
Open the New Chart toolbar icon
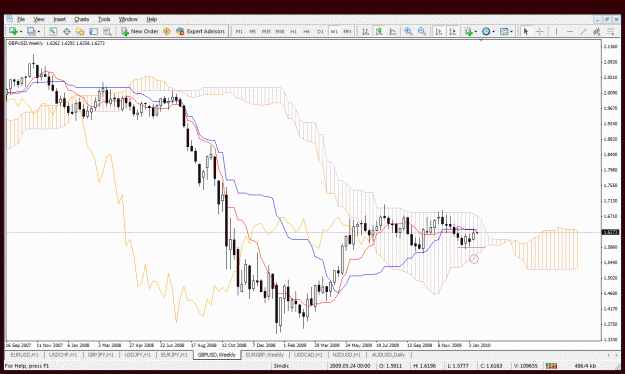click(13, 31)
